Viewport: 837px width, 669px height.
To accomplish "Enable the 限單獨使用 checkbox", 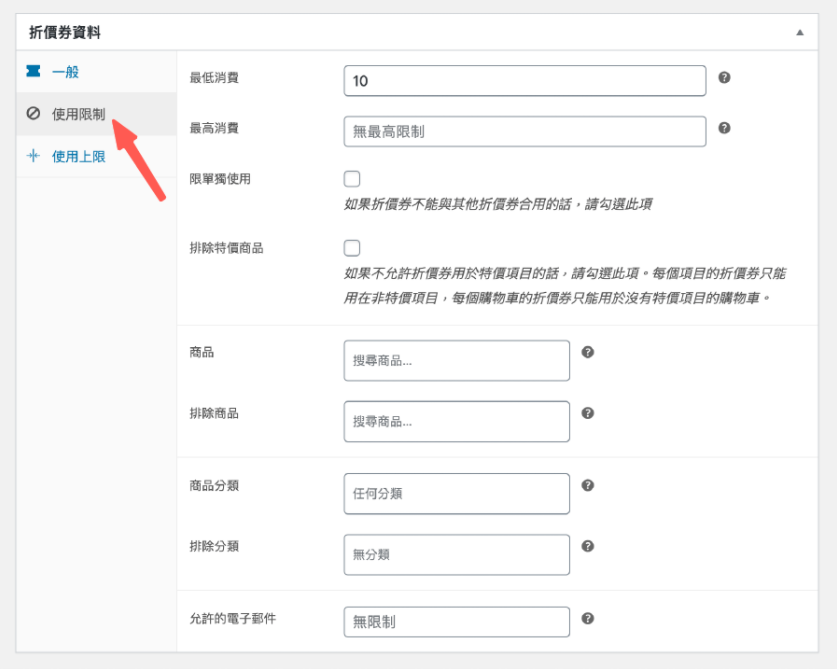I will [x=352, y=179].
